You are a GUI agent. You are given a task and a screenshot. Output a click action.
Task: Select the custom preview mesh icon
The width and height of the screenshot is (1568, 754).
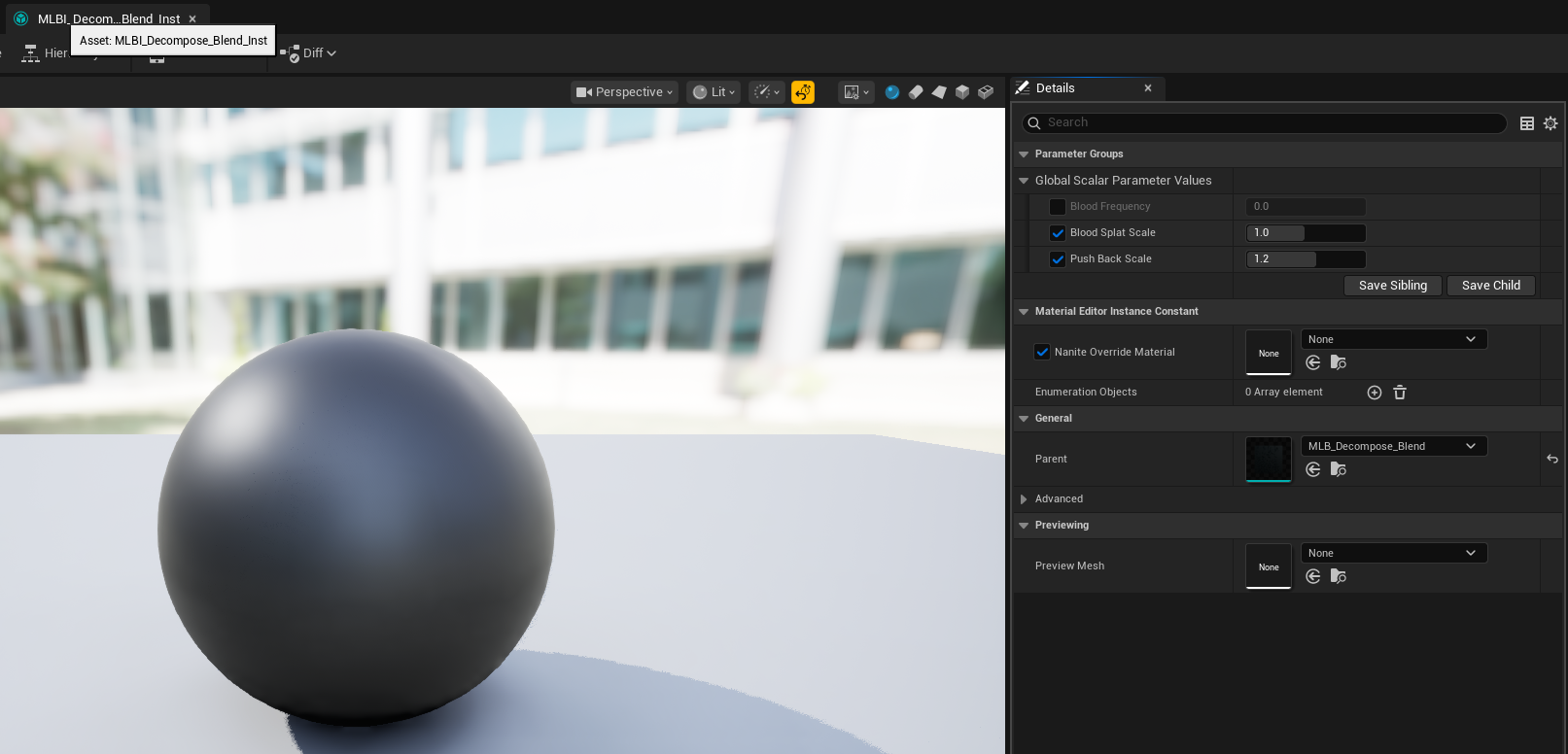(x=986, y=92)
